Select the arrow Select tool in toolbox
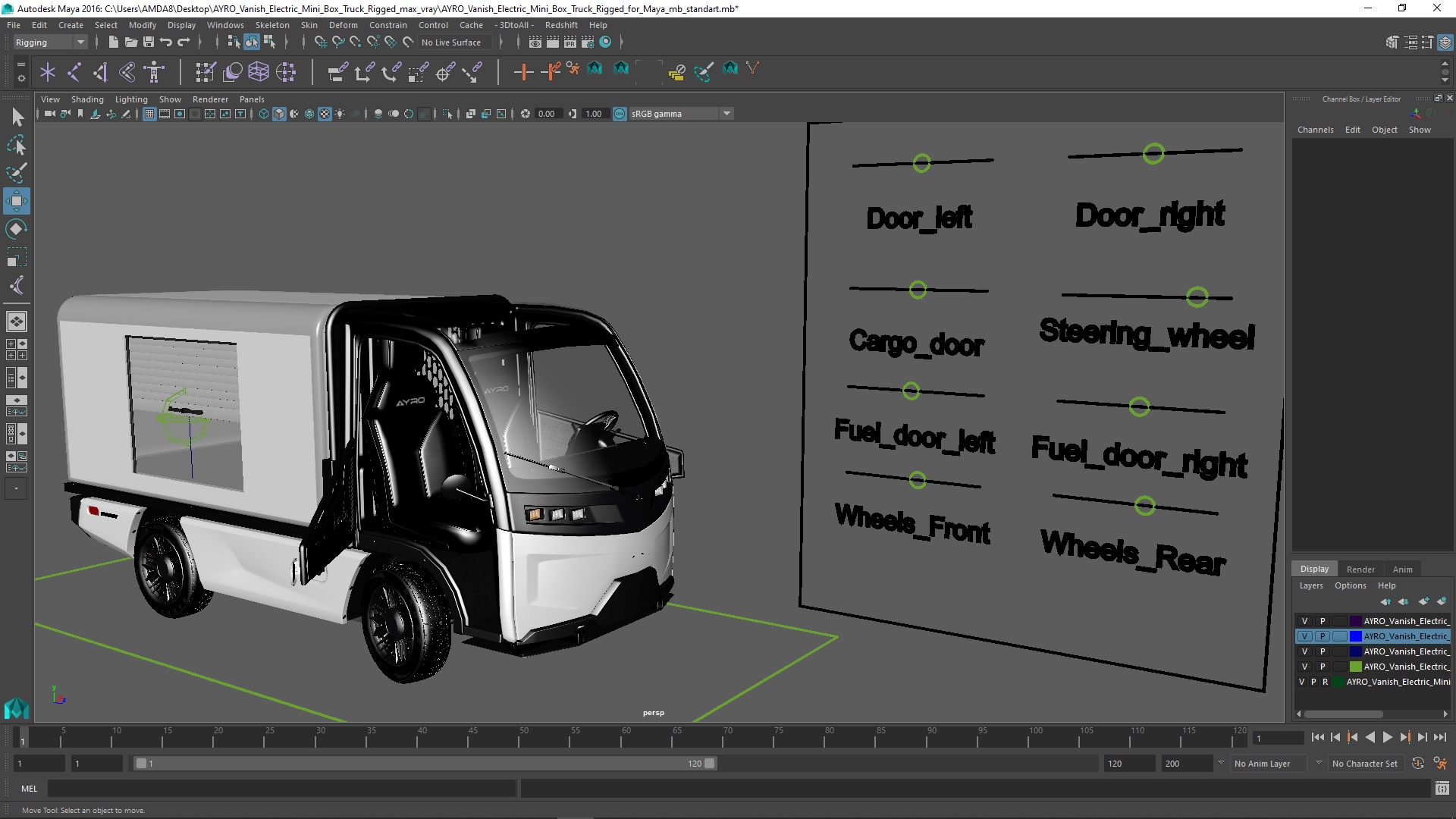The width and height of the screenshot is (1456, 819). point(17,117)
